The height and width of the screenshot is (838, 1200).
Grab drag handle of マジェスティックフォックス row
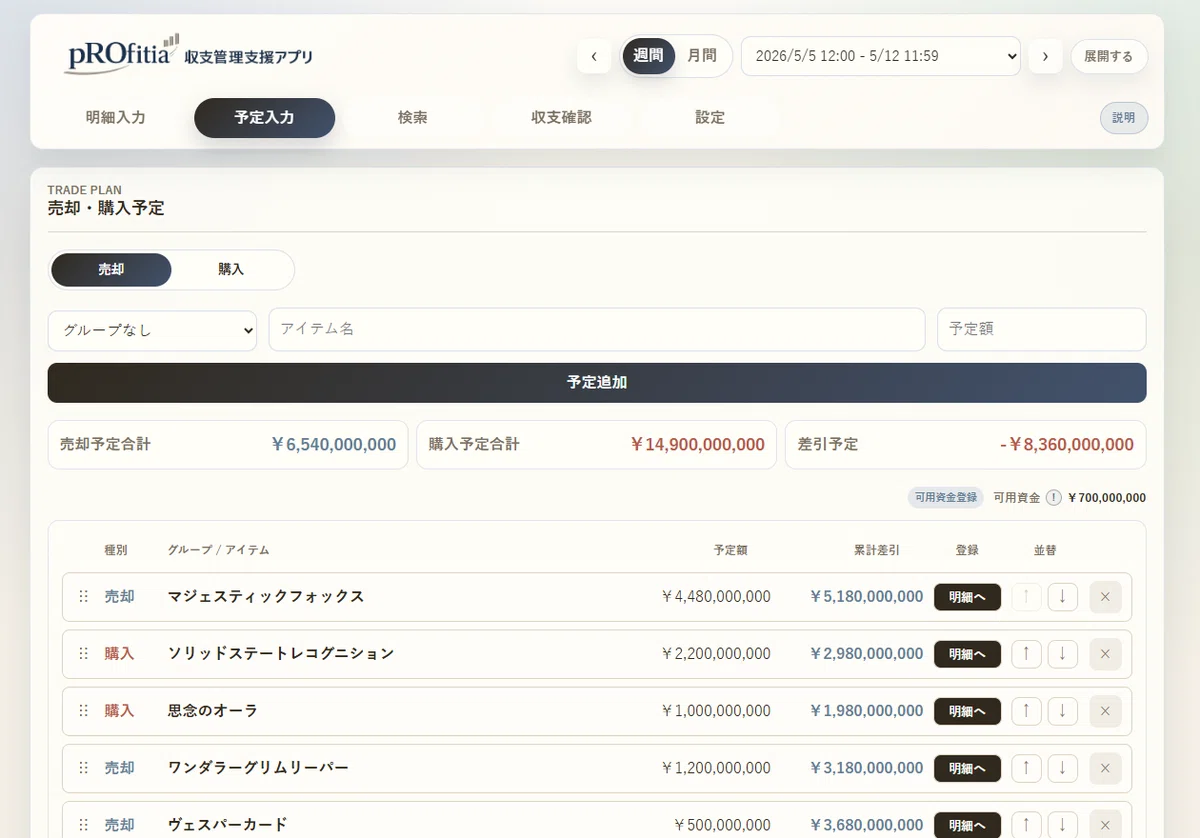click(x=84, y=597)
